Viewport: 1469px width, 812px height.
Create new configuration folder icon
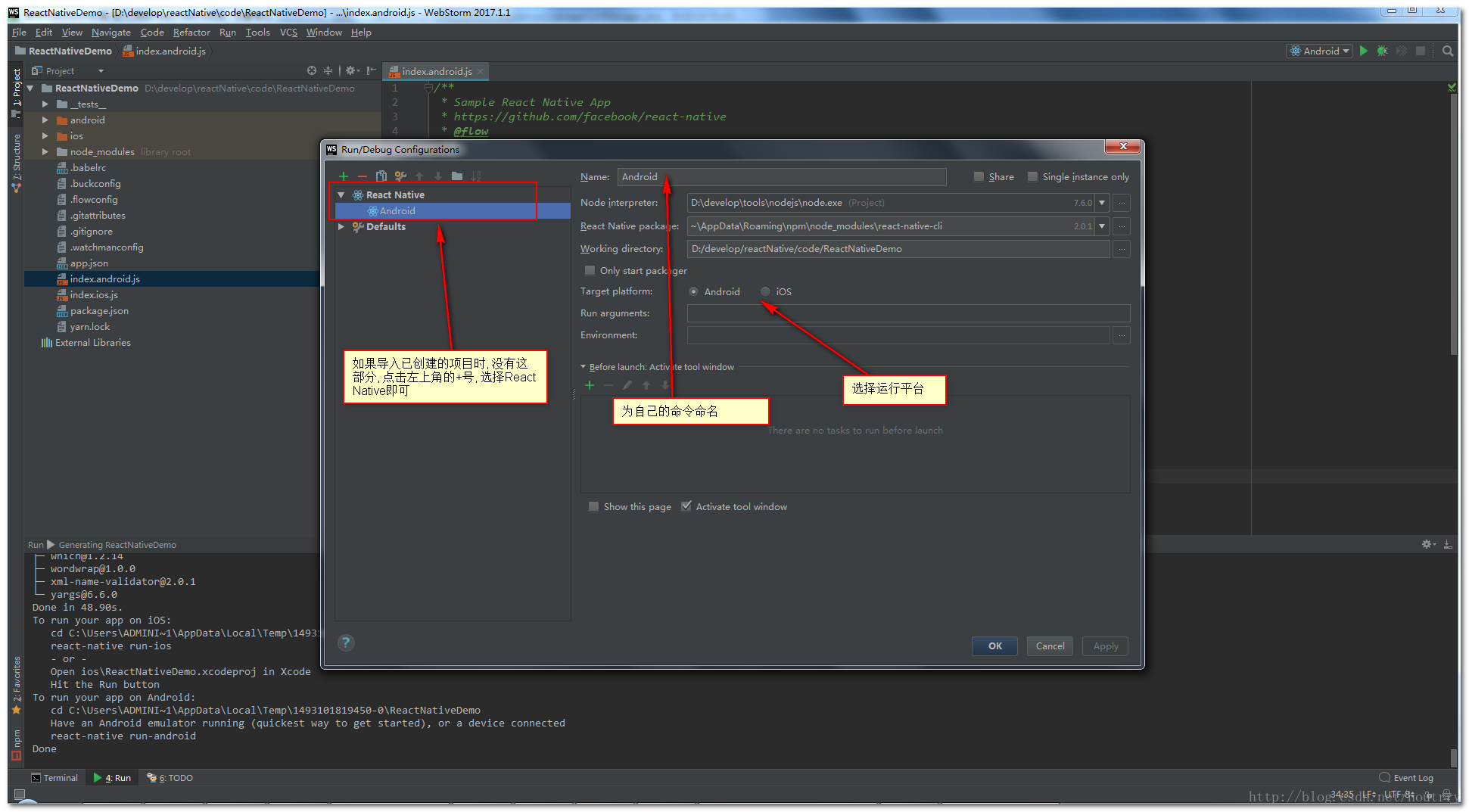click(457, 176)
